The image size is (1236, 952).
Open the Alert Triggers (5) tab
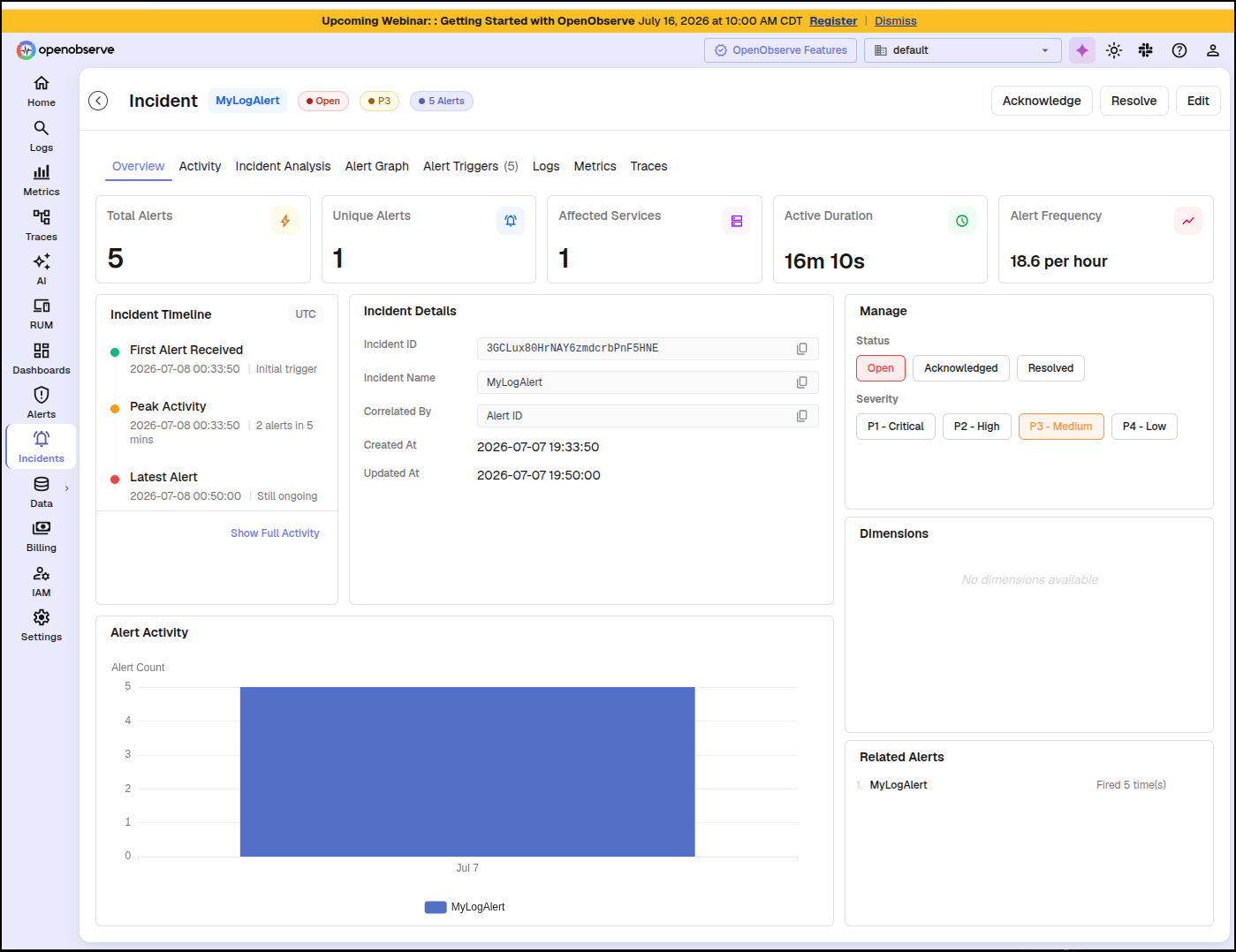[470, 166]
